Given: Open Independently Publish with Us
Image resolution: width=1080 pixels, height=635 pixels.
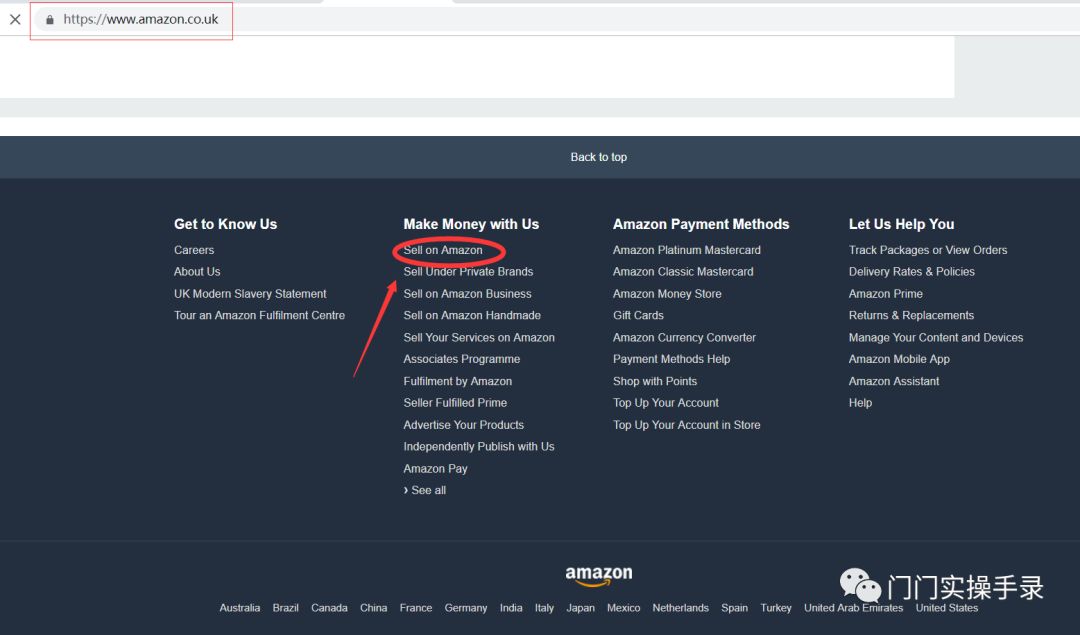Looking at the screenshot, I should (479, 446).
